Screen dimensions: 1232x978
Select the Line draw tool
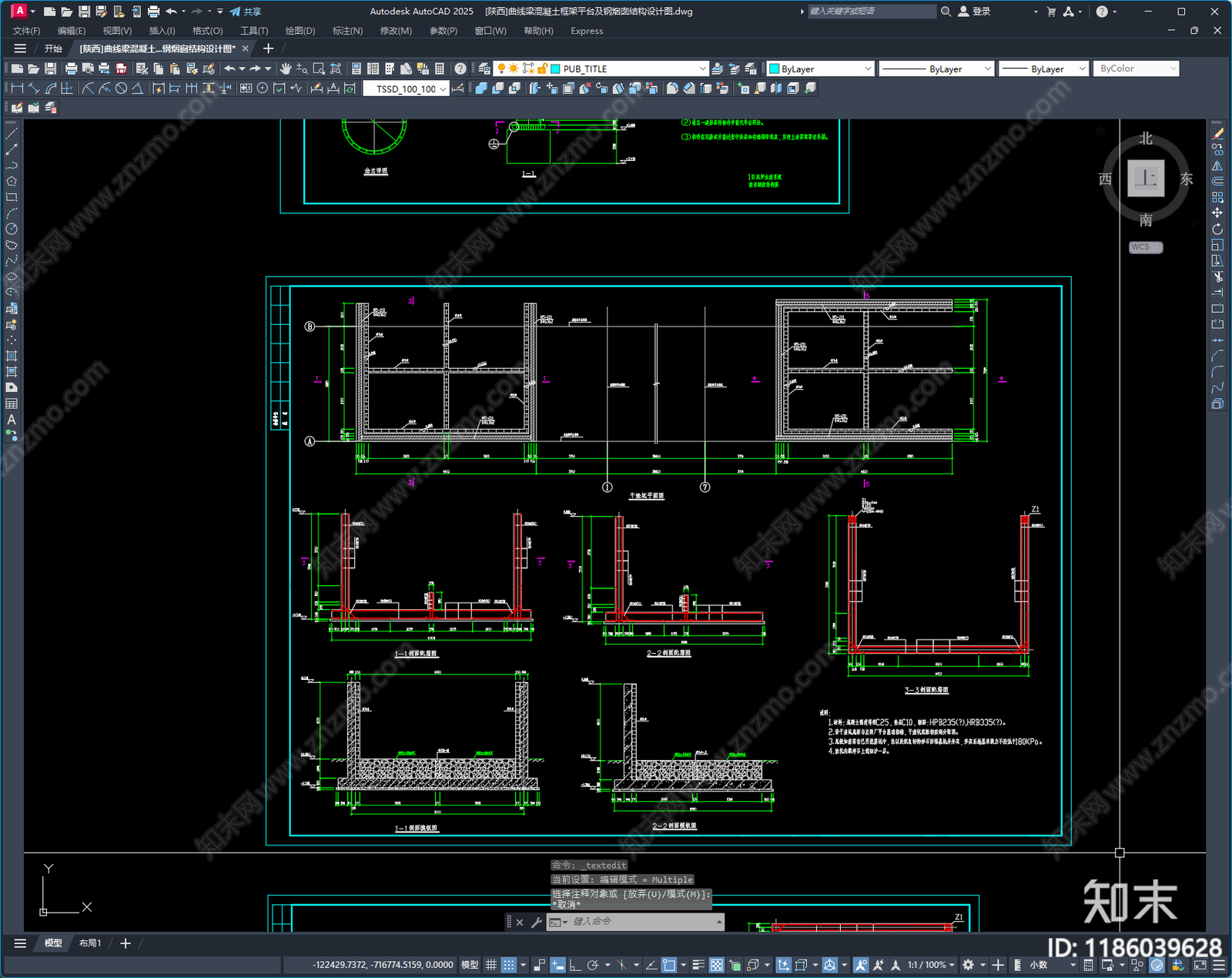[12, 134]
